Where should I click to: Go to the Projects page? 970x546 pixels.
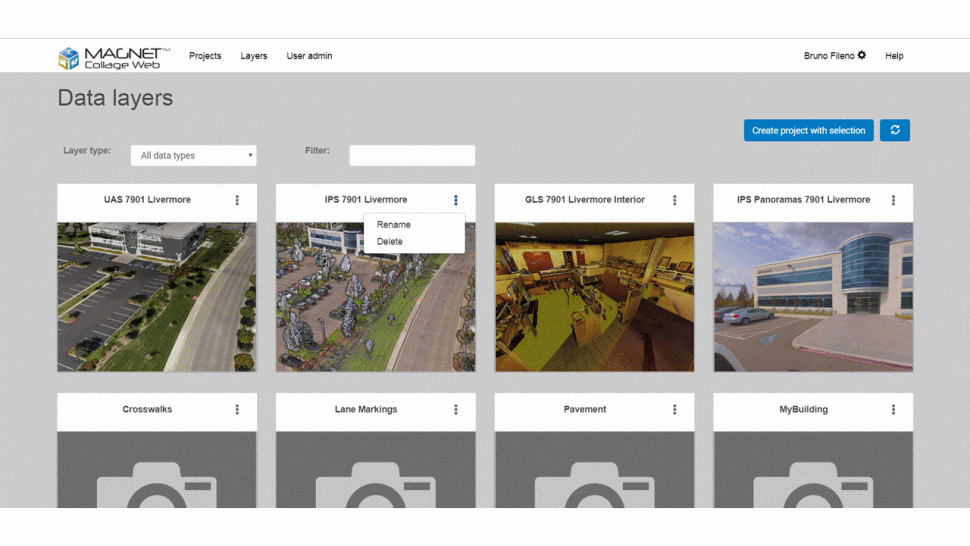(x=205, y=56)
